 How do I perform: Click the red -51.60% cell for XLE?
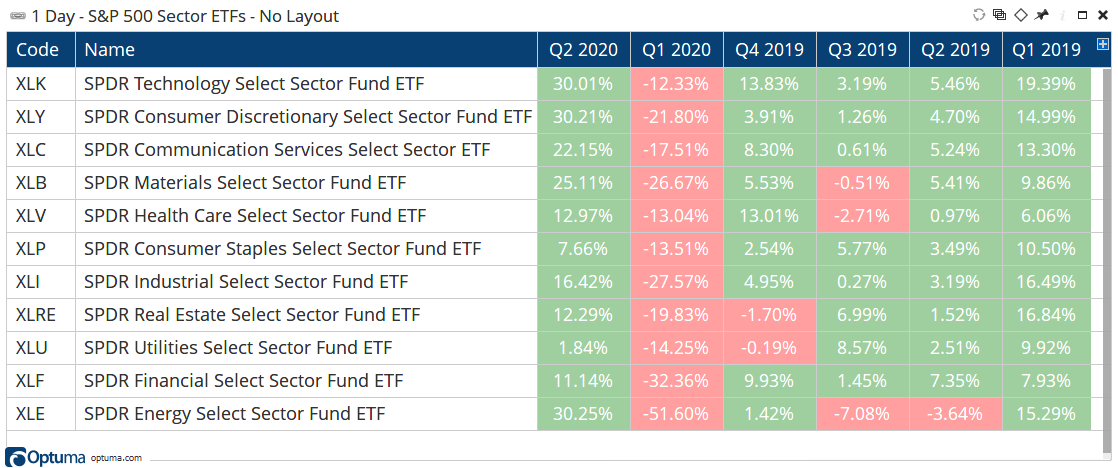(677, 414)
